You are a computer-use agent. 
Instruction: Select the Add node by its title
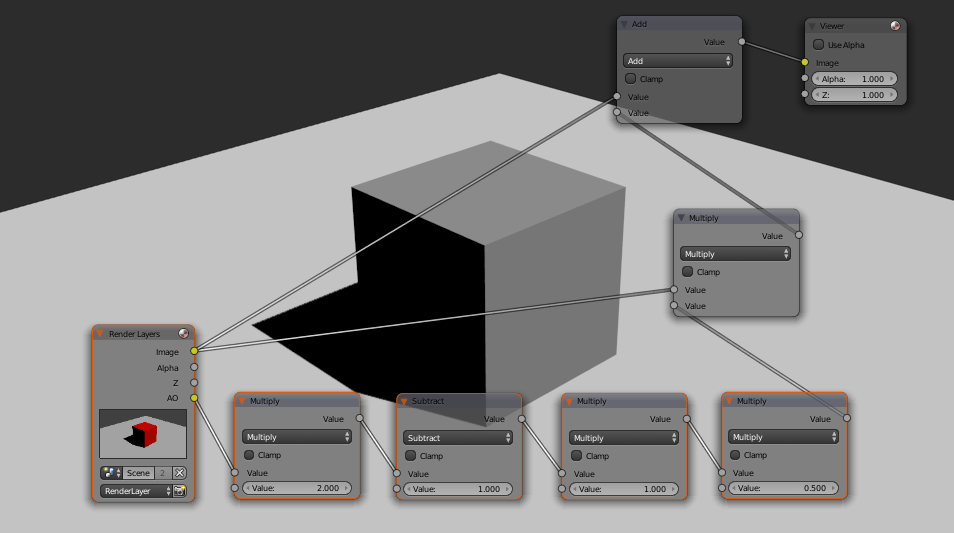[639, 24]
